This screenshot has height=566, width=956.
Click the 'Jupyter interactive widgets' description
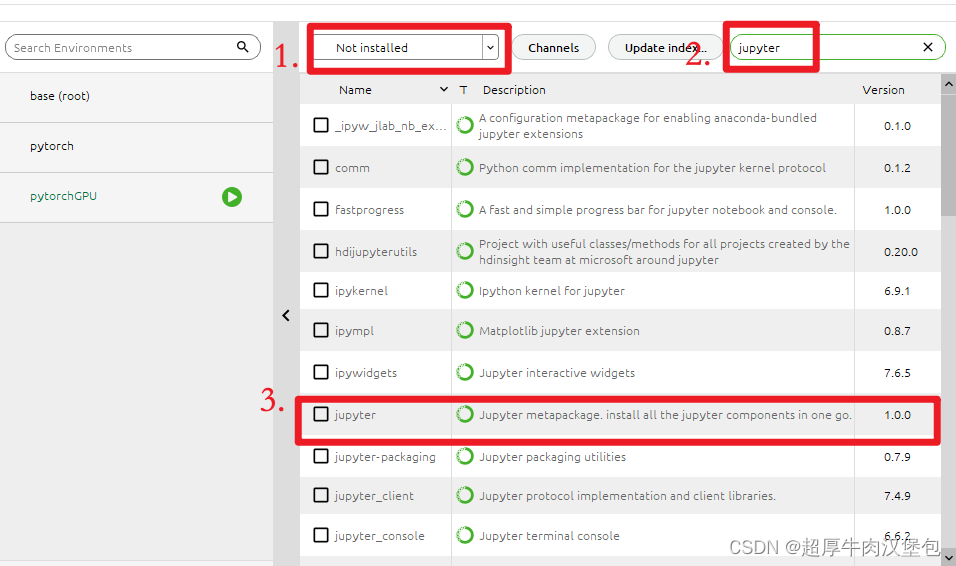557,373
